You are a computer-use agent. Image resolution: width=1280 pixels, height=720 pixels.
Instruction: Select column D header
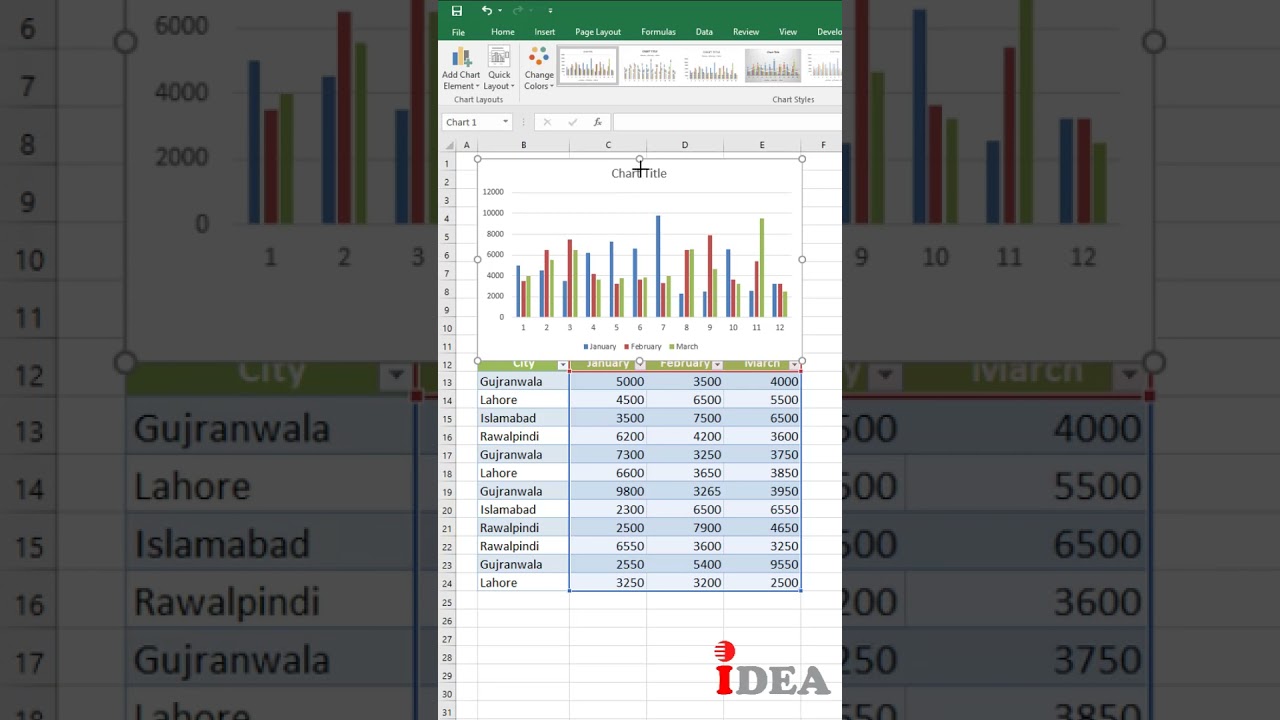click(x=685, y=145)
